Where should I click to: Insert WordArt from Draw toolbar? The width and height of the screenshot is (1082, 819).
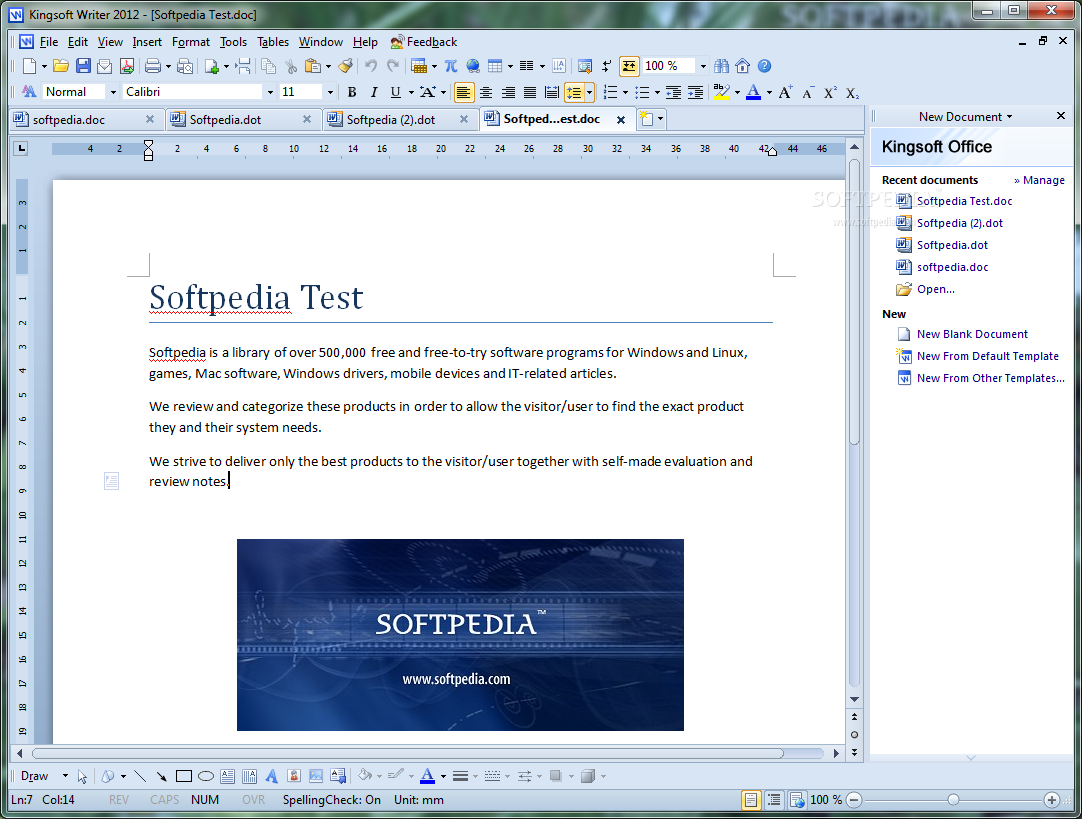click(272, 776)
